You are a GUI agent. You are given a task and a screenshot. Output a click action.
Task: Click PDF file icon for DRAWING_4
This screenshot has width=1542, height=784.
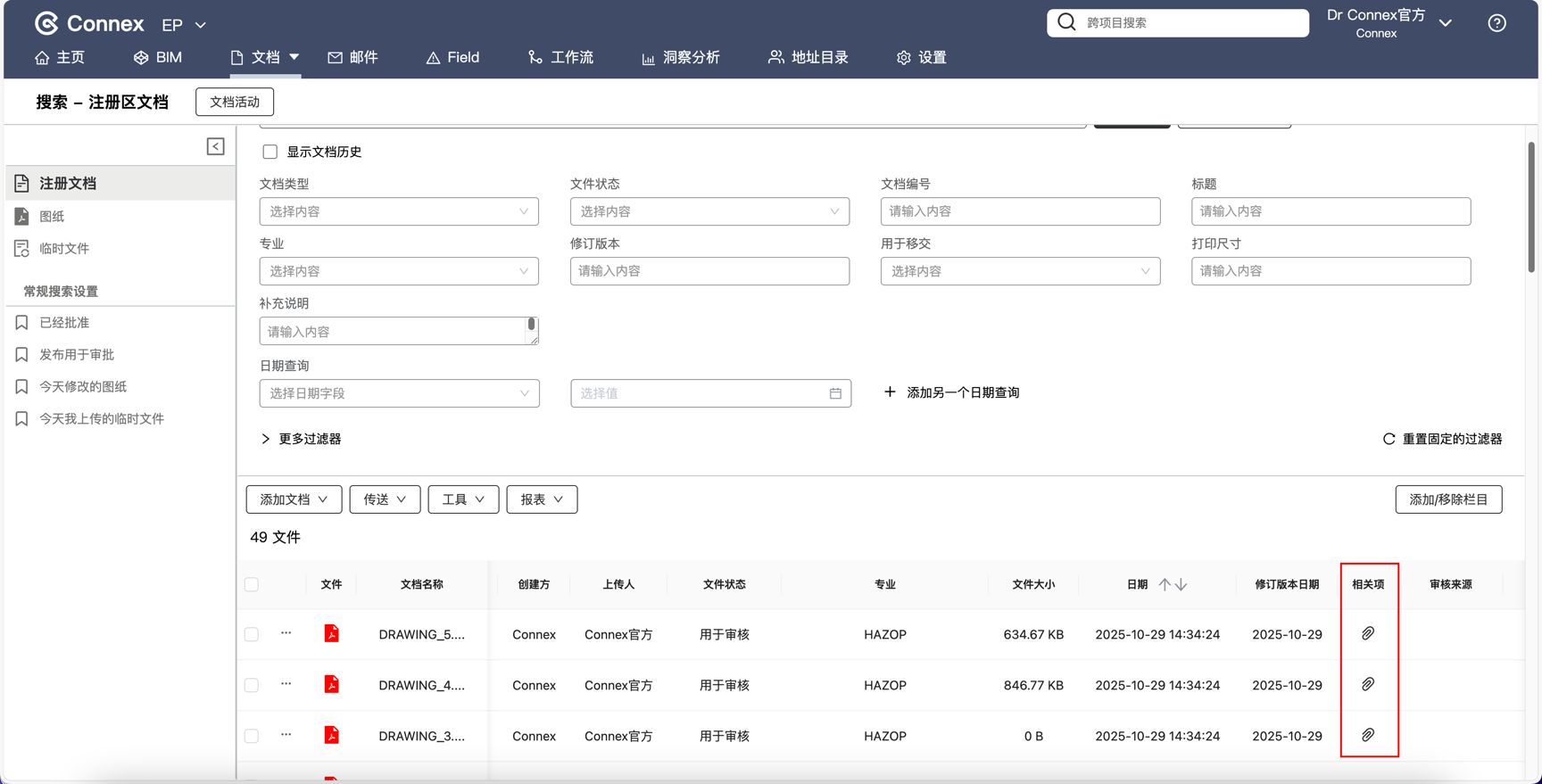331,684
